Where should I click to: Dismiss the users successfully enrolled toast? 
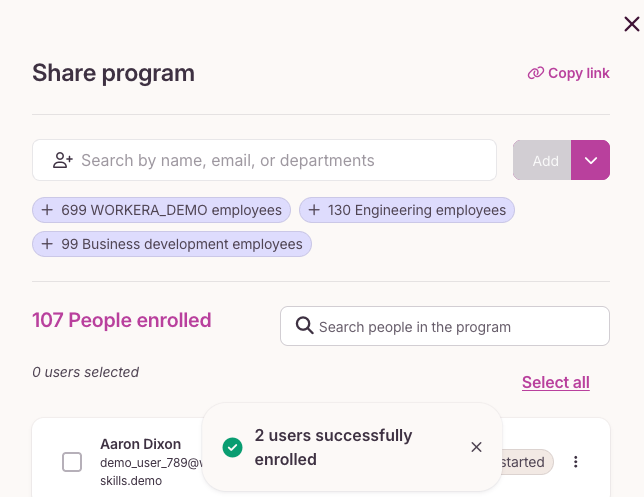(476, 447)
